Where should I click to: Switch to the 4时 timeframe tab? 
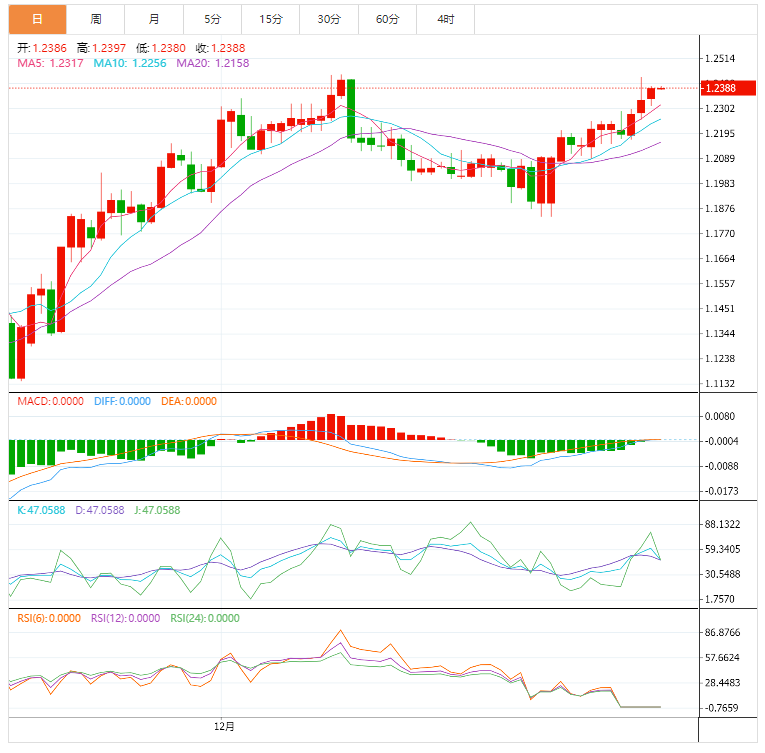(x=446, y=19)
